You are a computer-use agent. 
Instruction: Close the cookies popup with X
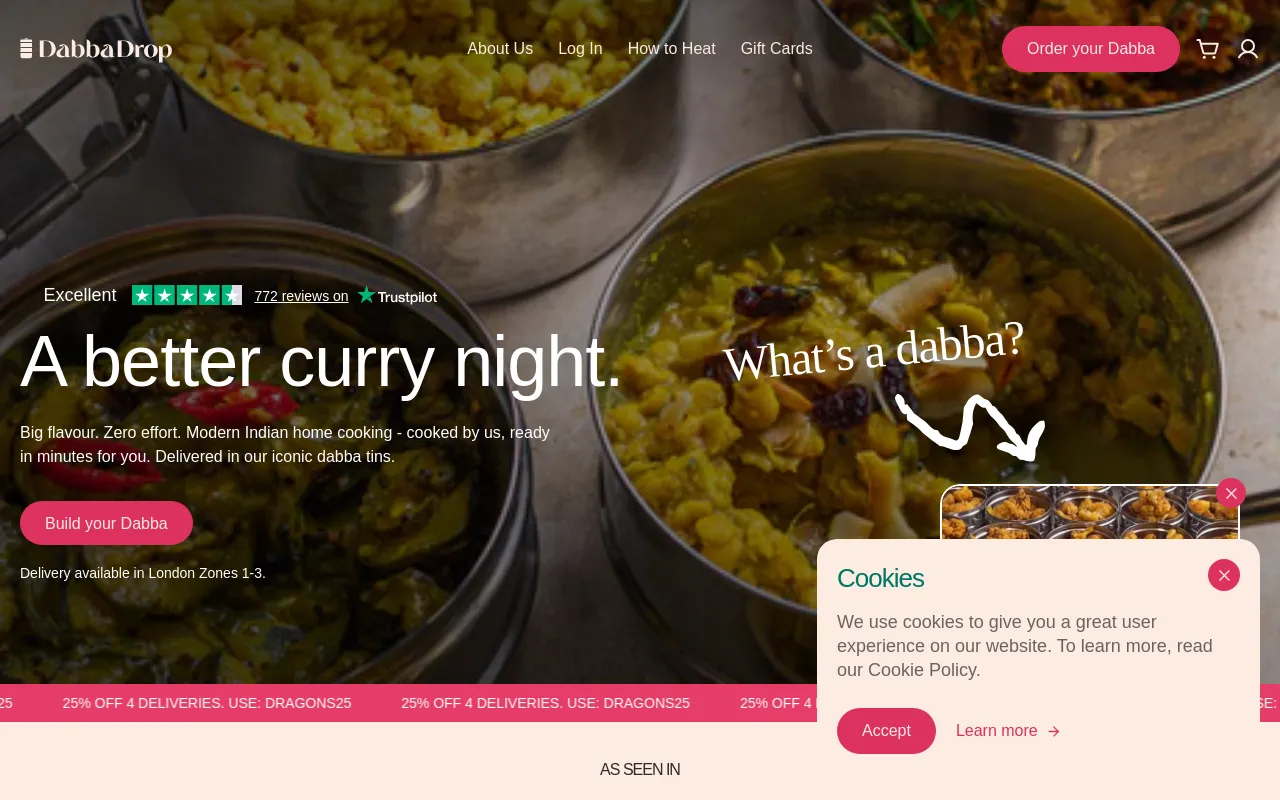(x=1224, y=575)
